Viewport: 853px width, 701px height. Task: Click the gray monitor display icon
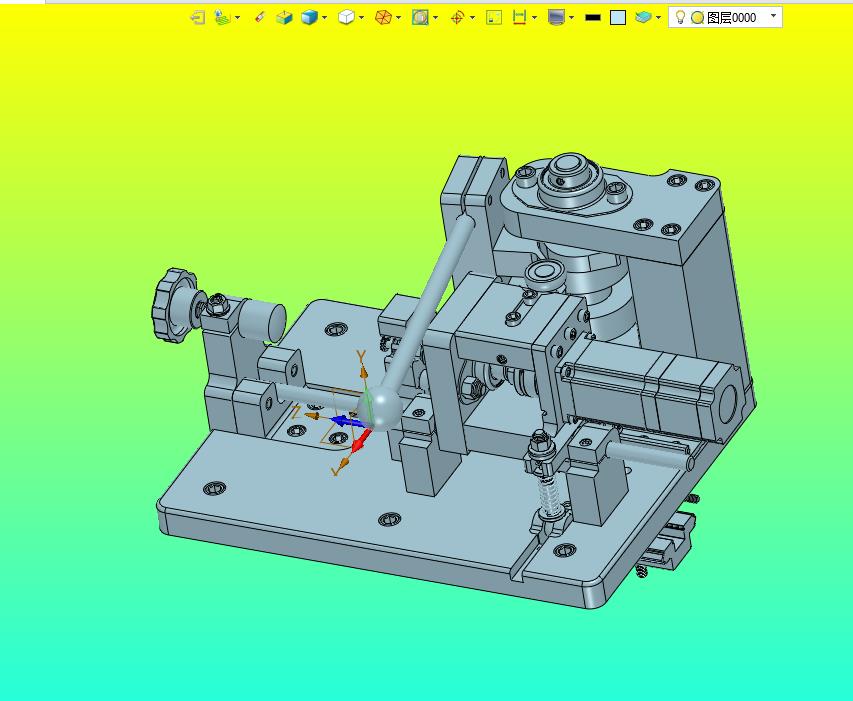point(556,18)
